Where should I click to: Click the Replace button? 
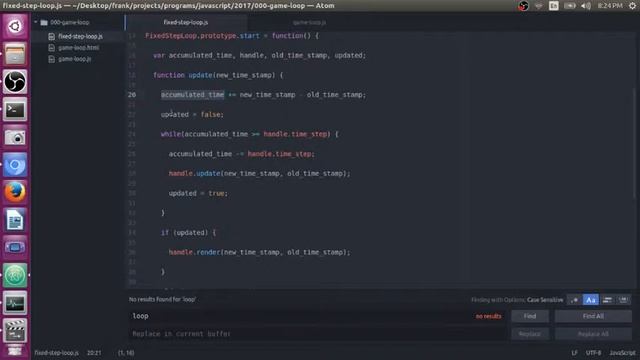(530, 334)
